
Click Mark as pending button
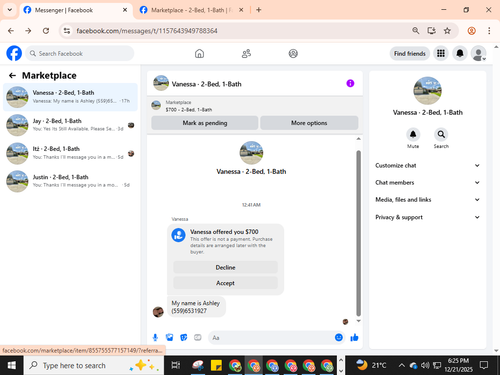tap(205, 123)
